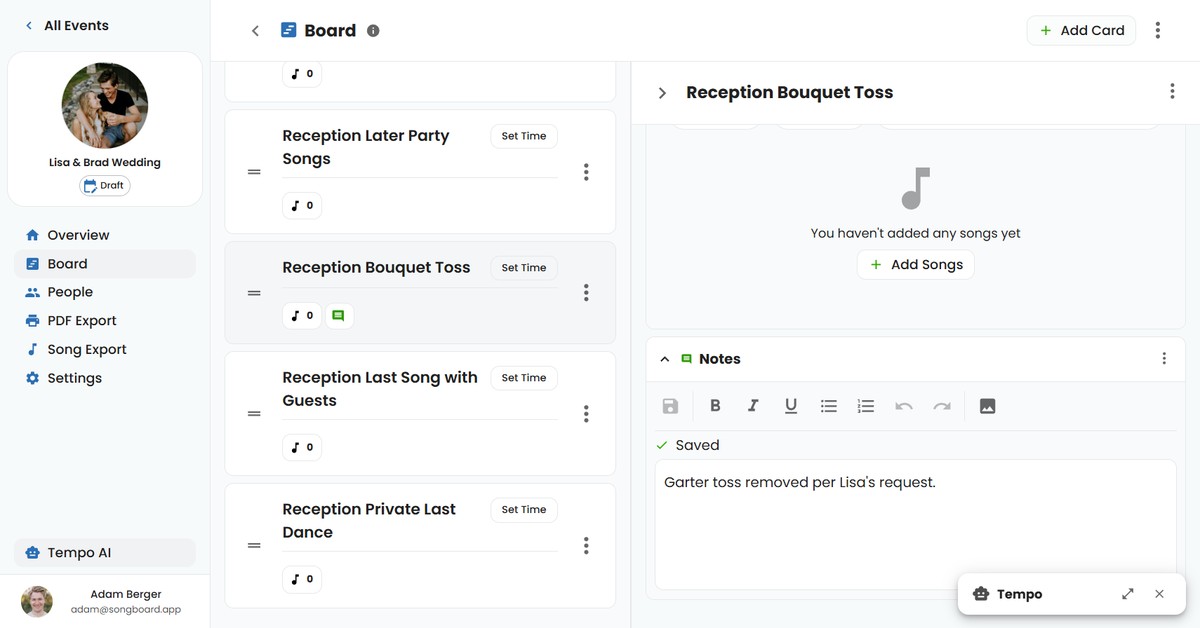Open the Notes panel options menu
Screen dimensions: 1200x628
(x=1163, y=357)
